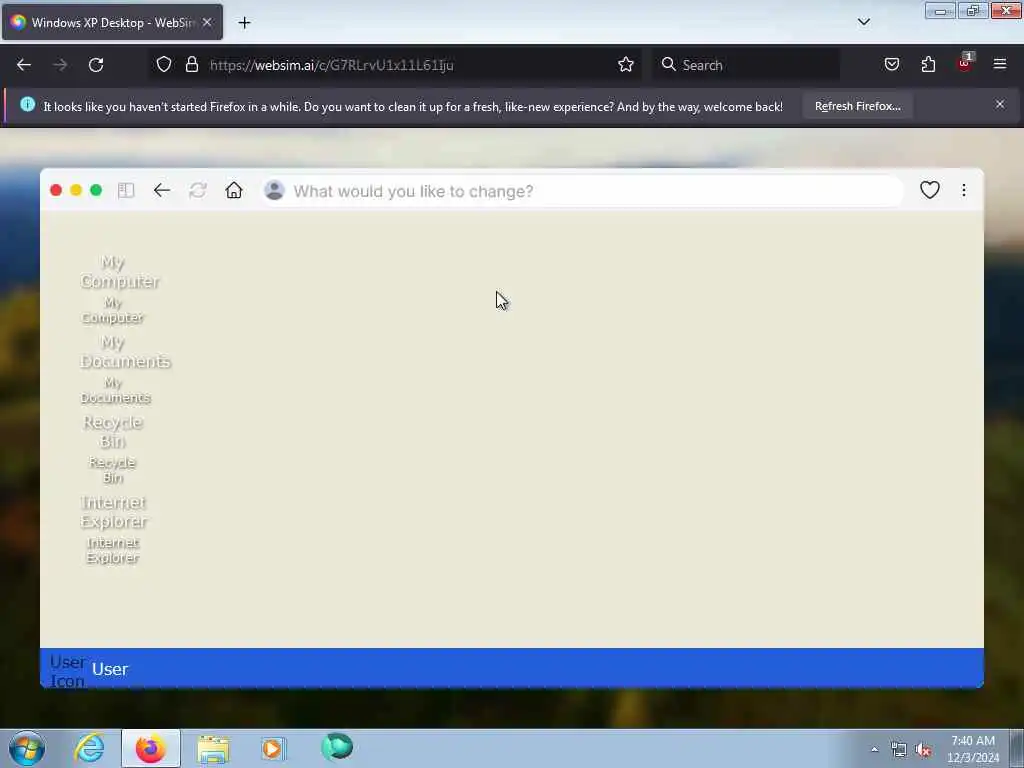Go back in Firefox history
This screenshot has height=768, width=1024.
[x=24, y=65]
